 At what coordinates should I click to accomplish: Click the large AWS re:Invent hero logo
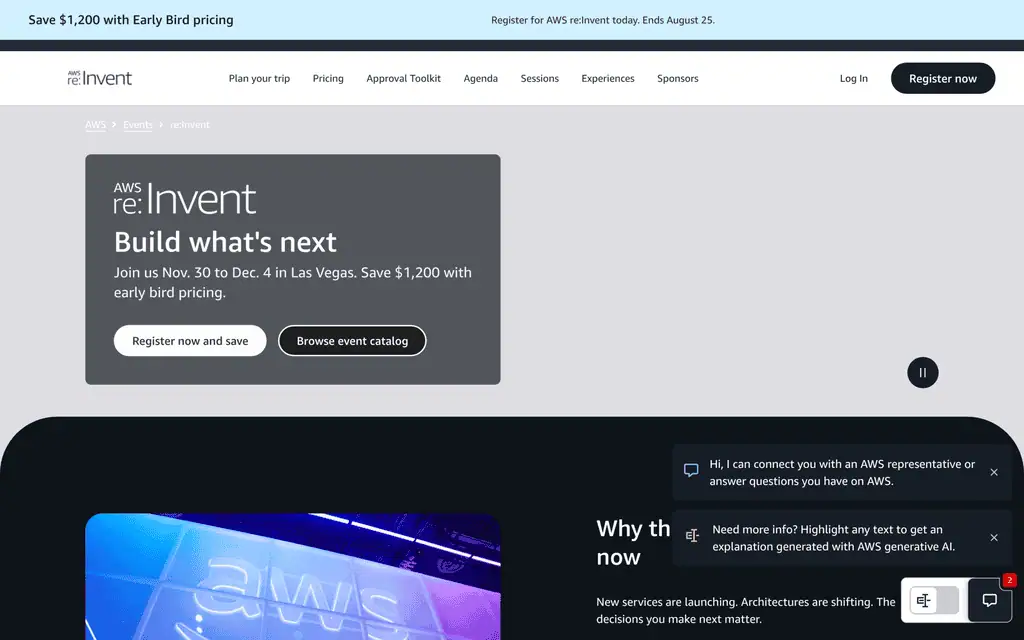(x=185, y=199)
